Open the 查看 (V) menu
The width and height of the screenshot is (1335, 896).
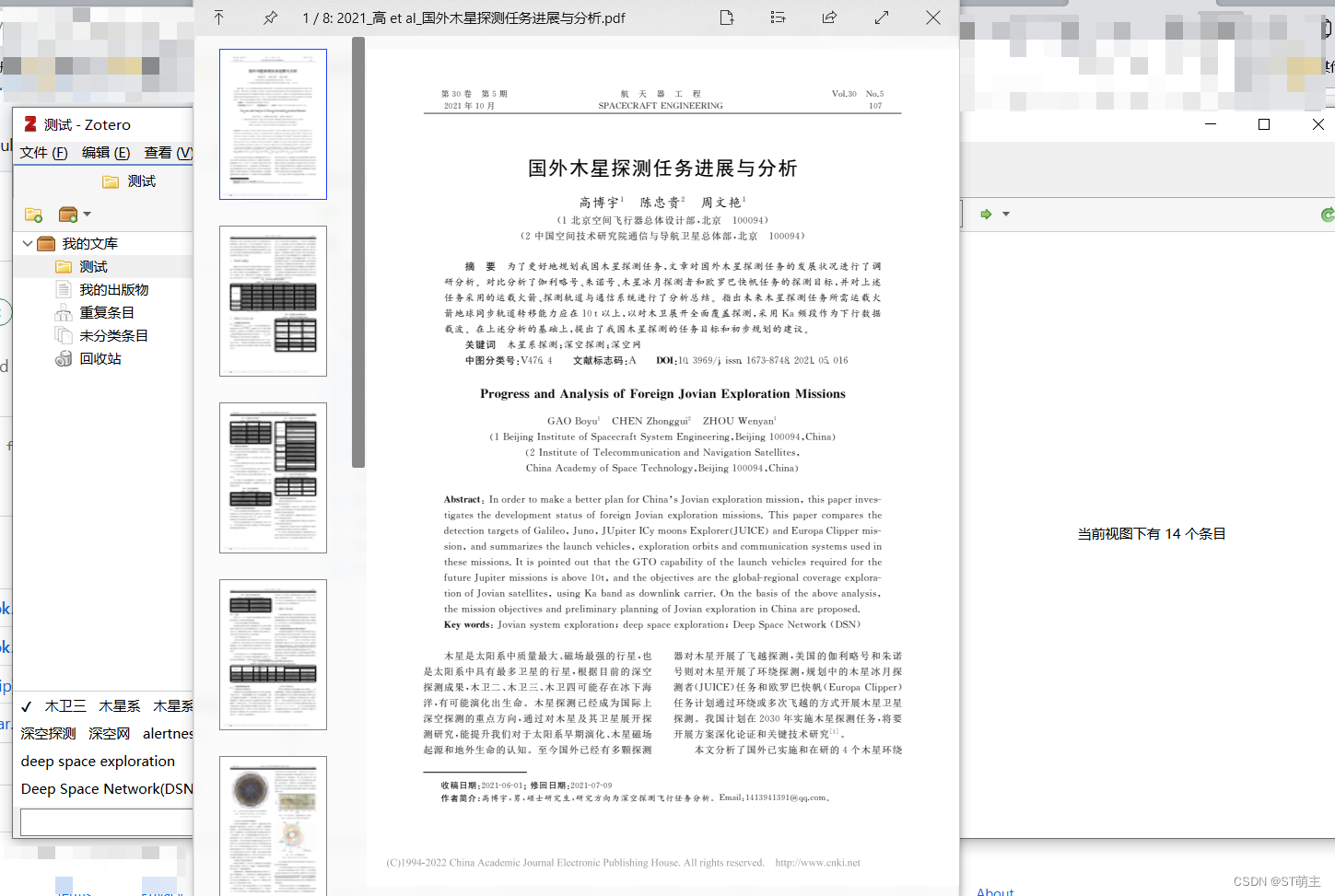[x=169, y=153]
